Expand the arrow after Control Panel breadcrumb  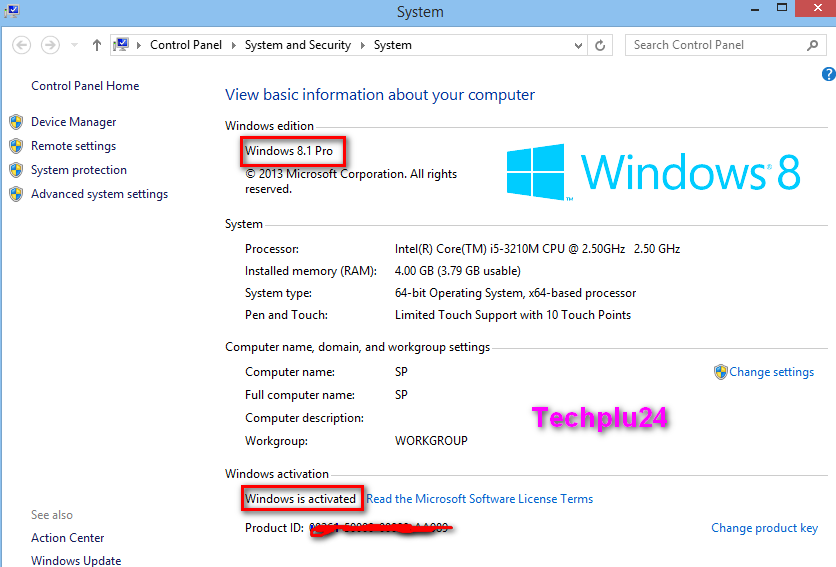[234, 45]
